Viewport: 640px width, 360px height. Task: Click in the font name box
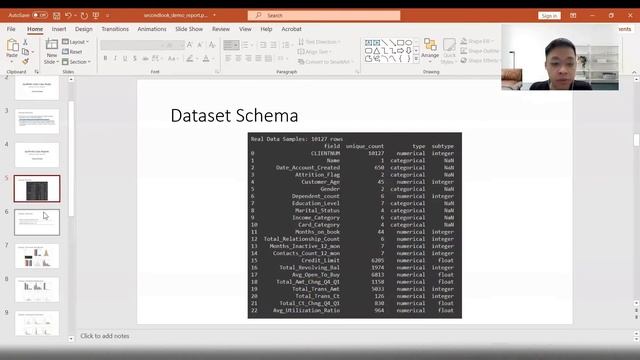(131, 45)
